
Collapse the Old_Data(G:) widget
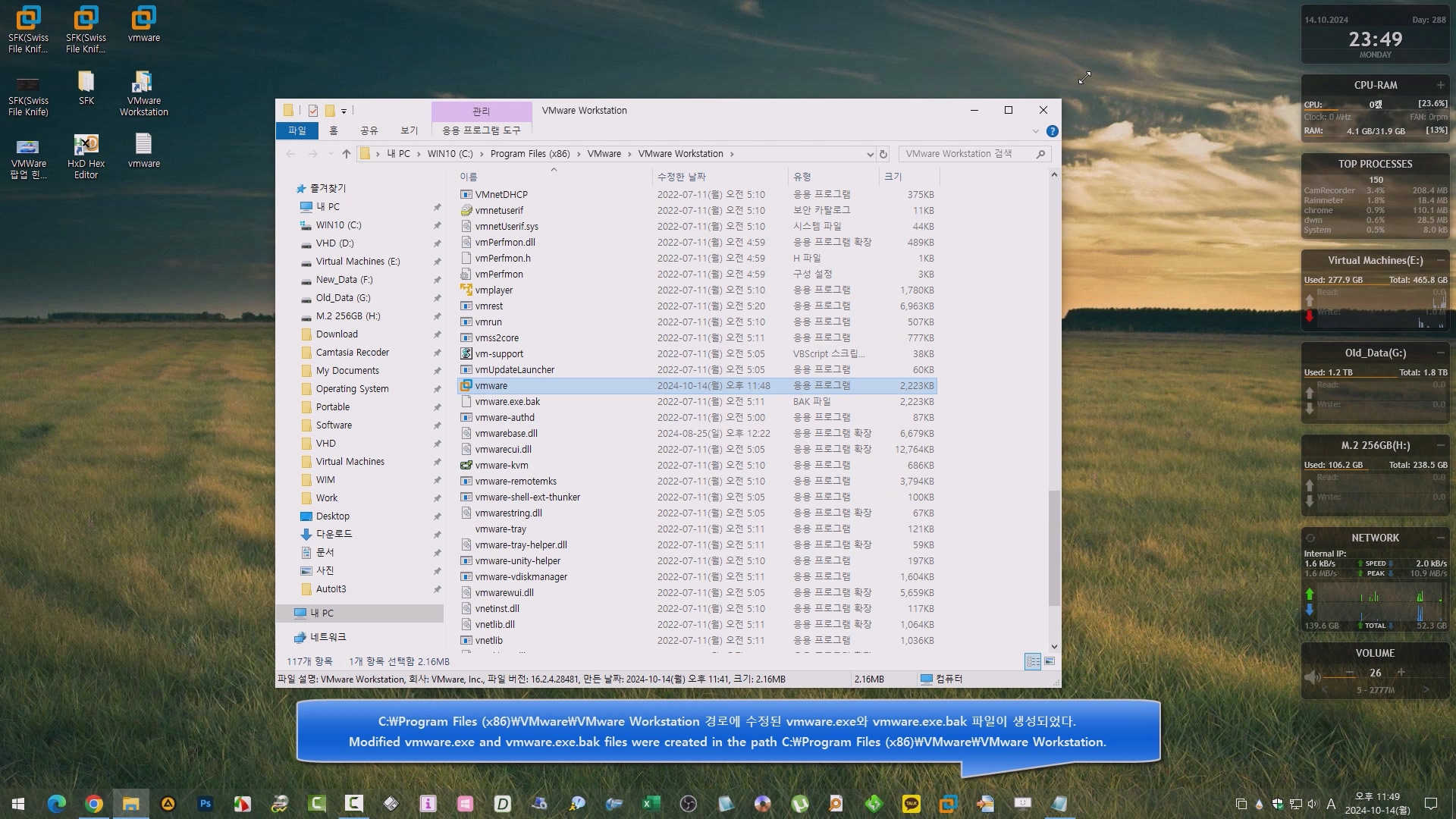[1440, 353]
